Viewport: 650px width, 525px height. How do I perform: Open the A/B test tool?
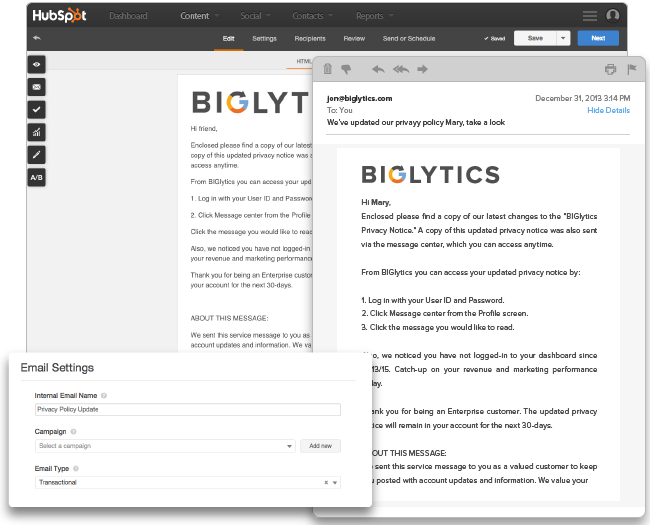pos(37,178)
